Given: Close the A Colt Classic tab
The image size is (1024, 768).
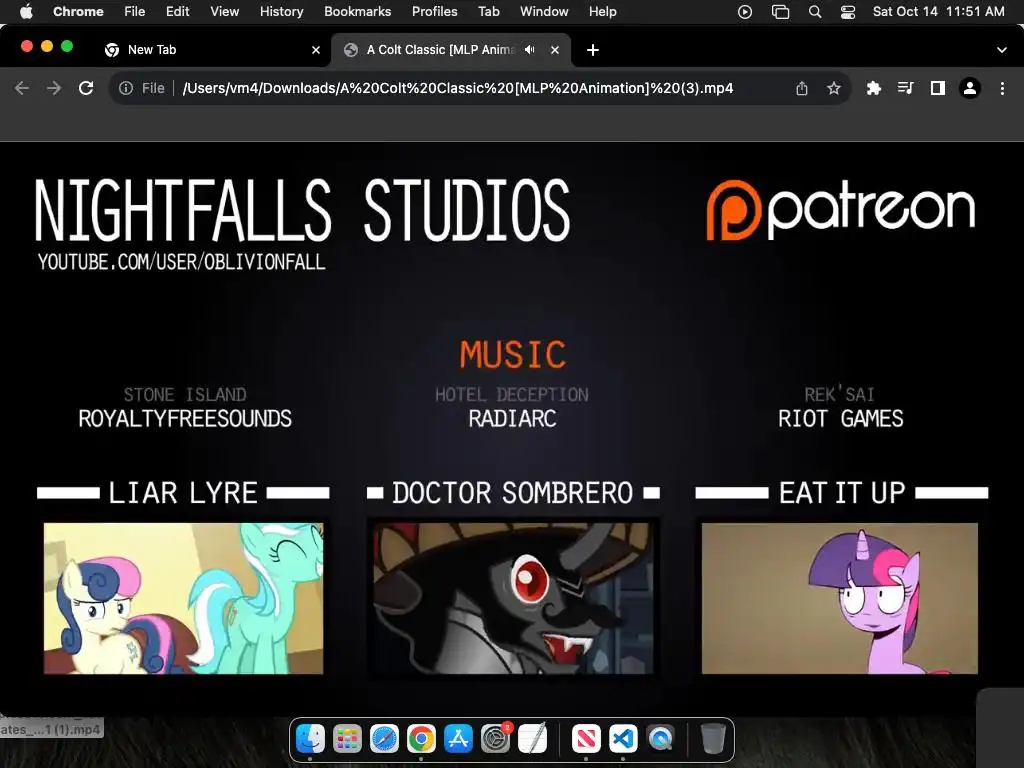Looking at the screenshot, I should [554, 50].
